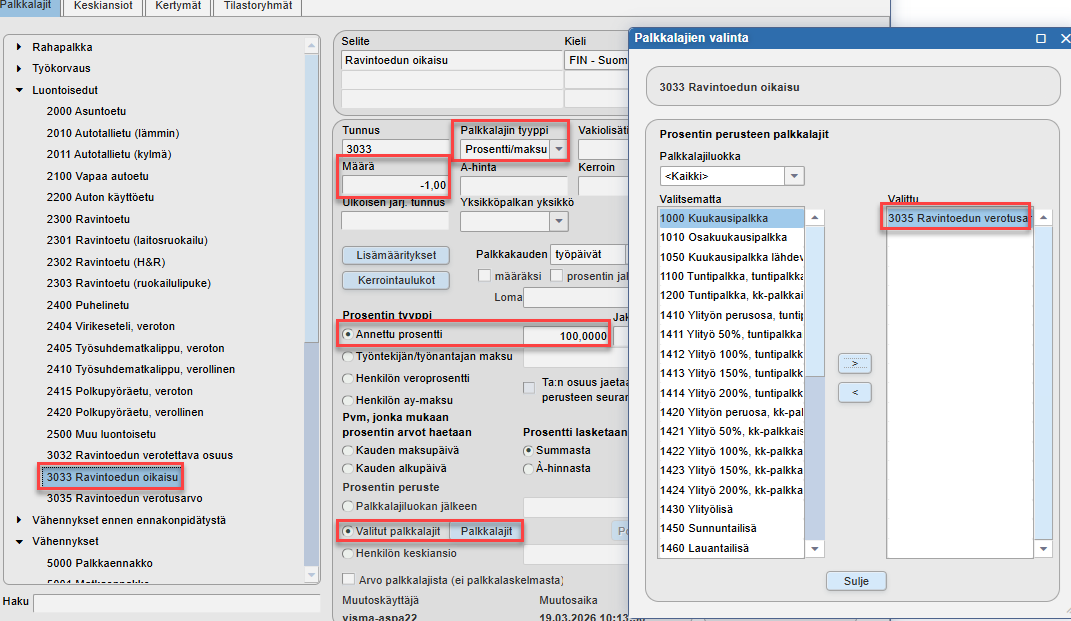Click the Selite field Ravintoedun oikaisu
This screenshot has width=1071, height=621.
(451, 60)
